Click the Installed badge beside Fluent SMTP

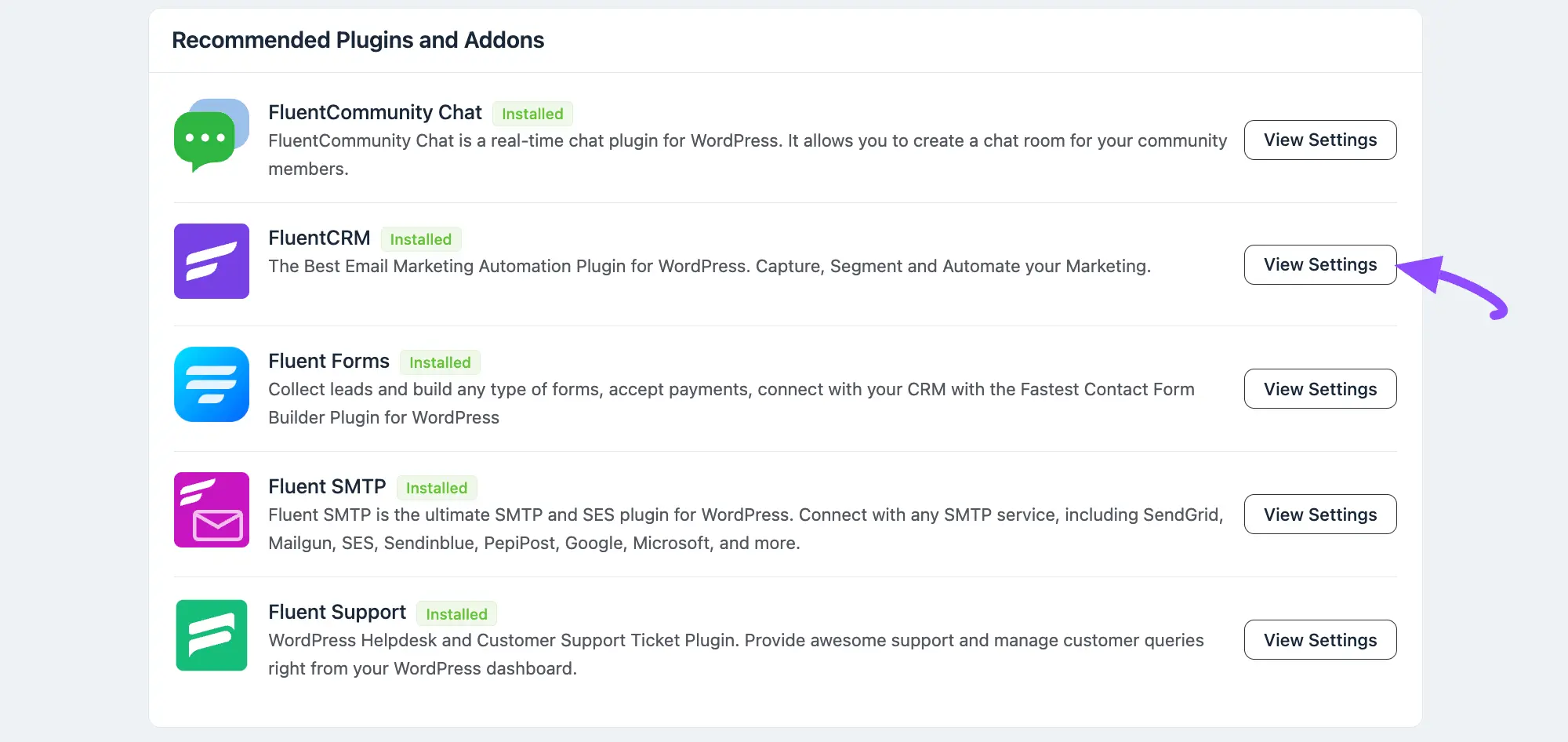(437, 488)
